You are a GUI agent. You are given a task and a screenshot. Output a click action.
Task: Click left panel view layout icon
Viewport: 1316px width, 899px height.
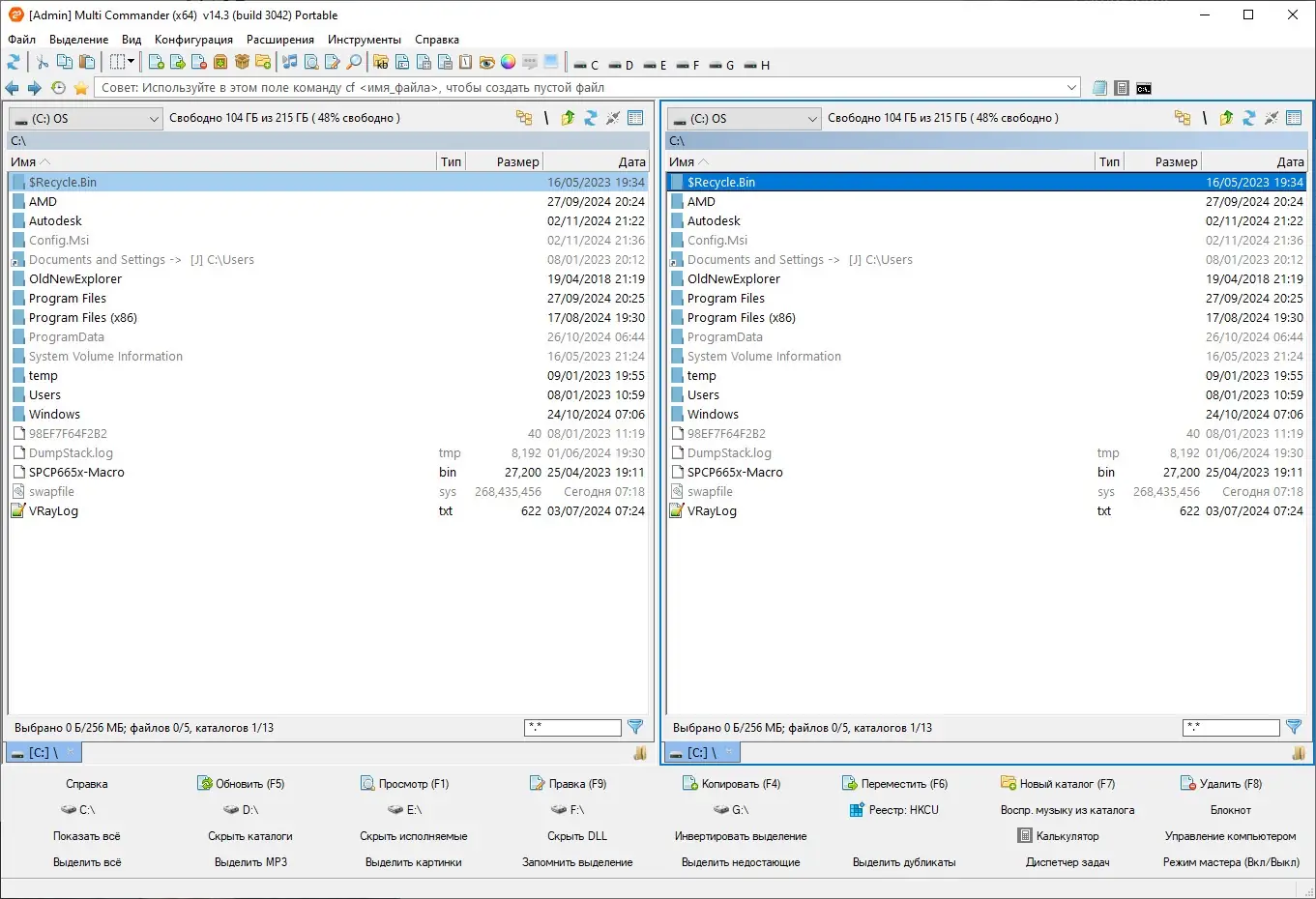point(635,118)
